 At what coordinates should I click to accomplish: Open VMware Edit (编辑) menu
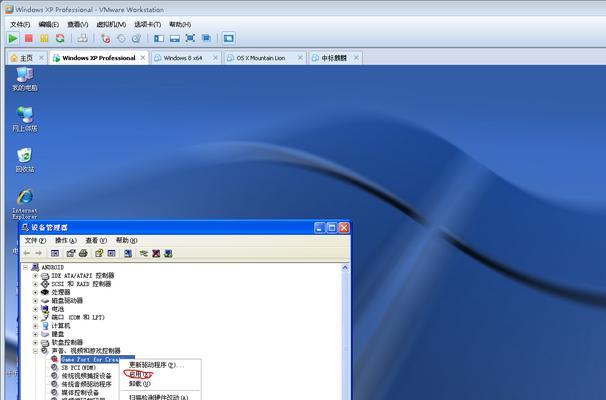pyautogui.click(x=49, y=24)
